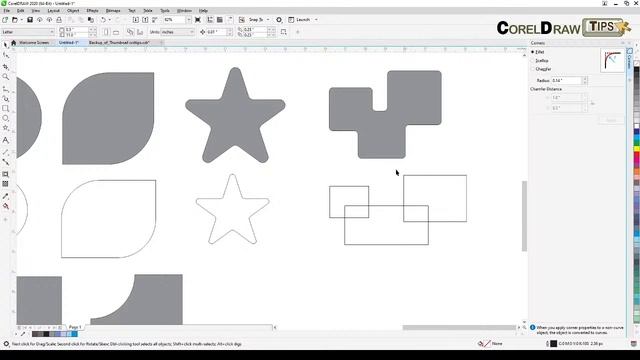This screenshot has height=360, width=640.
Task: Expand the Open recent files arrow
Action: click(21, 20)
